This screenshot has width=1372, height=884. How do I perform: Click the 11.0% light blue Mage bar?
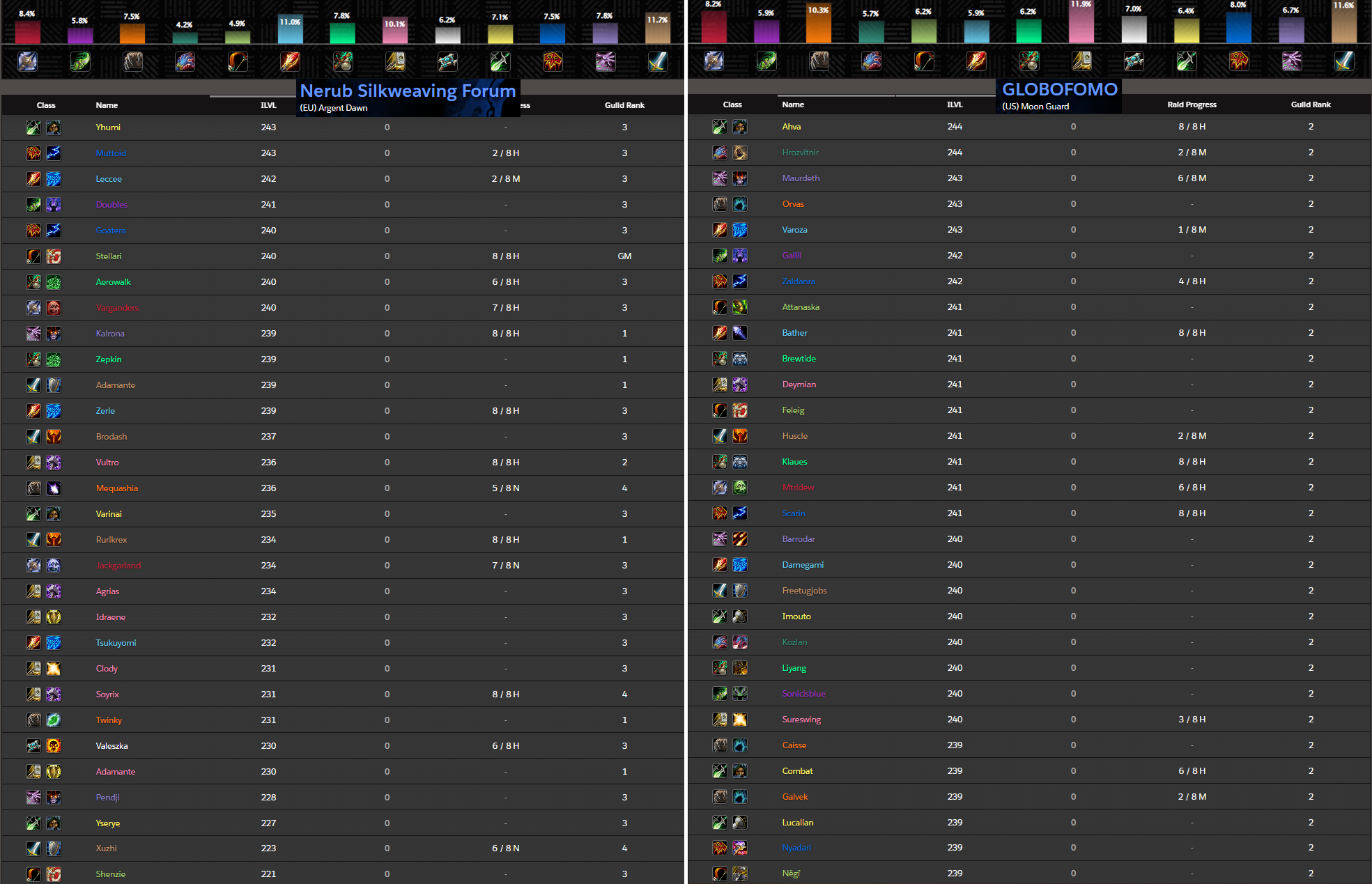(x=290, y=31)
